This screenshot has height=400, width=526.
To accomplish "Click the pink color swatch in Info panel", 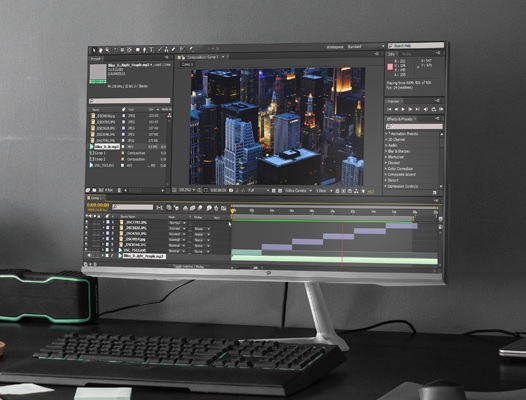I will [390, 67].
